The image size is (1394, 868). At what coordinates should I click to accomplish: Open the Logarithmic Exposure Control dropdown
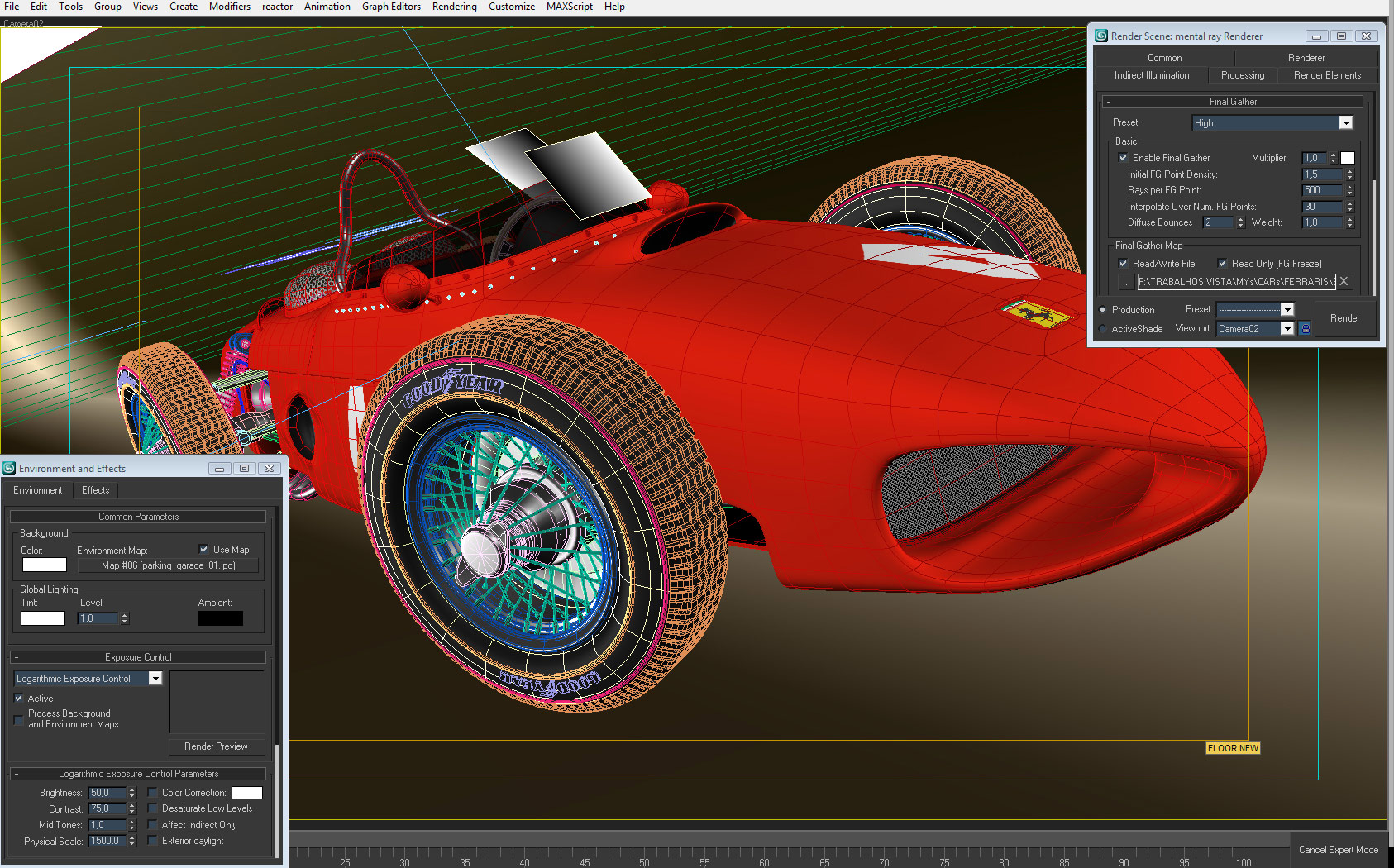155,679
